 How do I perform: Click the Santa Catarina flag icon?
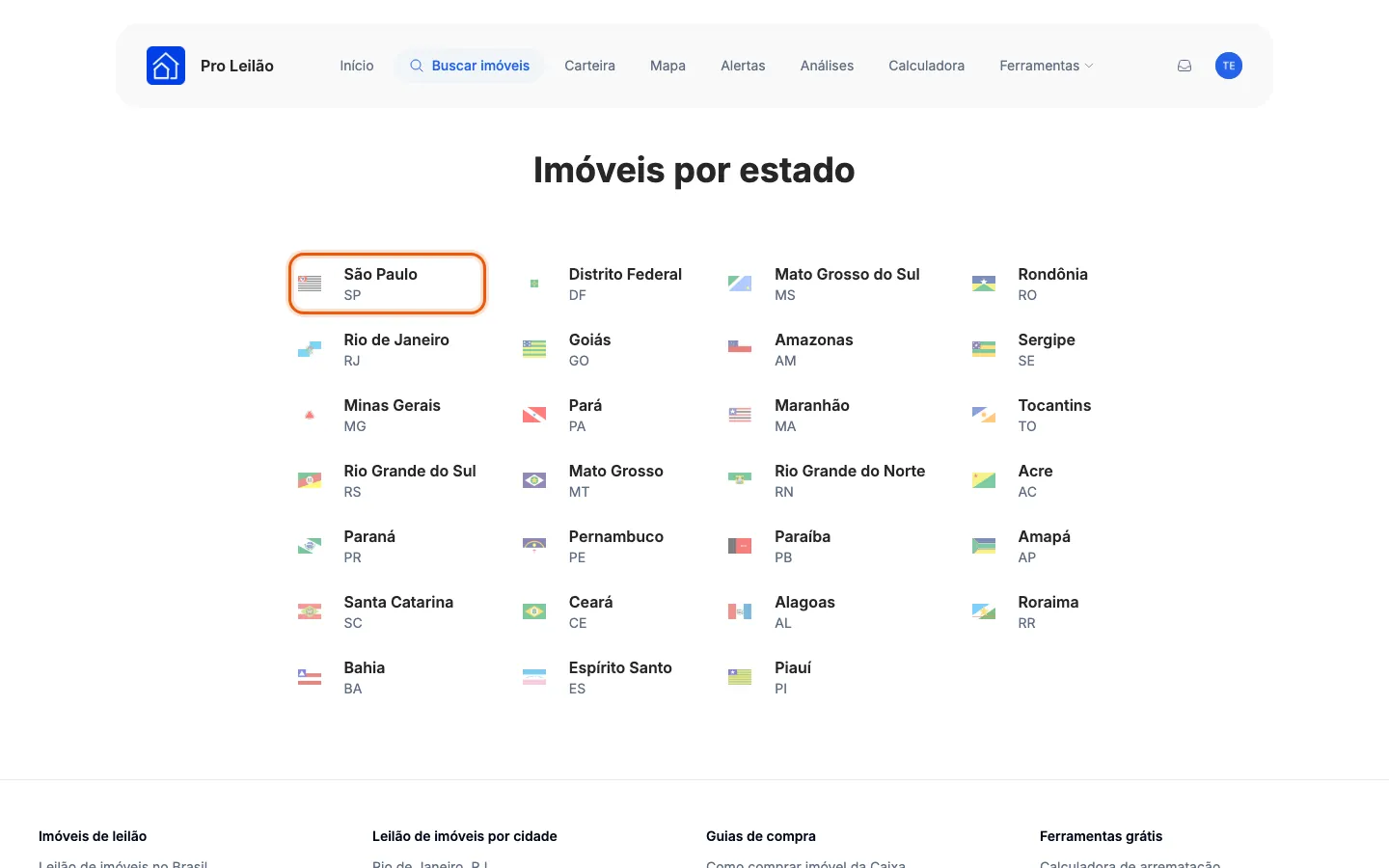(310, 611)
